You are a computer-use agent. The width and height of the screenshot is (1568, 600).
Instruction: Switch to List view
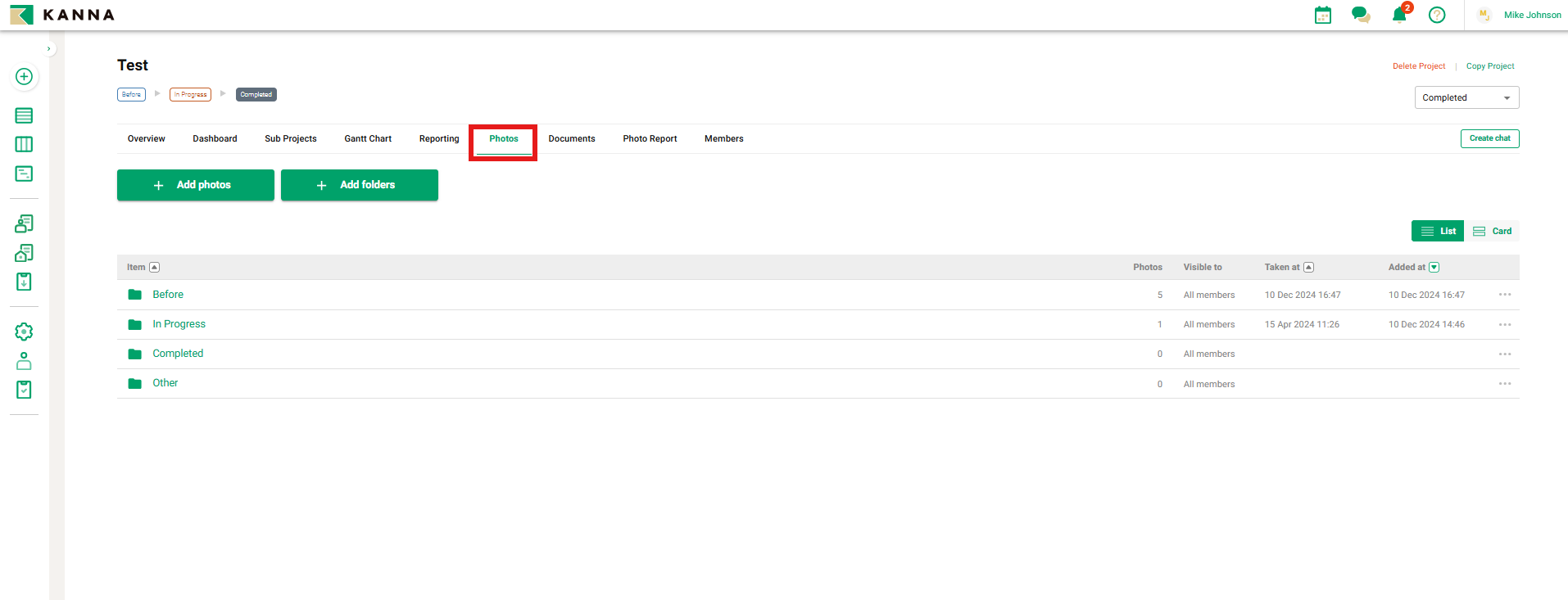(1438, 231)
